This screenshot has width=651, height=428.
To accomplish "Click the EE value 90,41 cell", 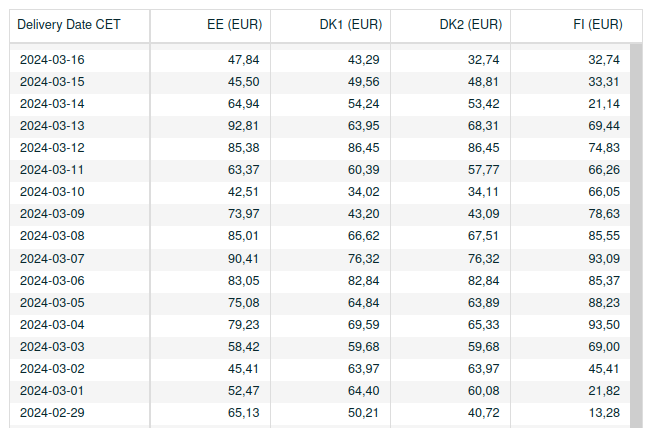I will coord(210,259).
